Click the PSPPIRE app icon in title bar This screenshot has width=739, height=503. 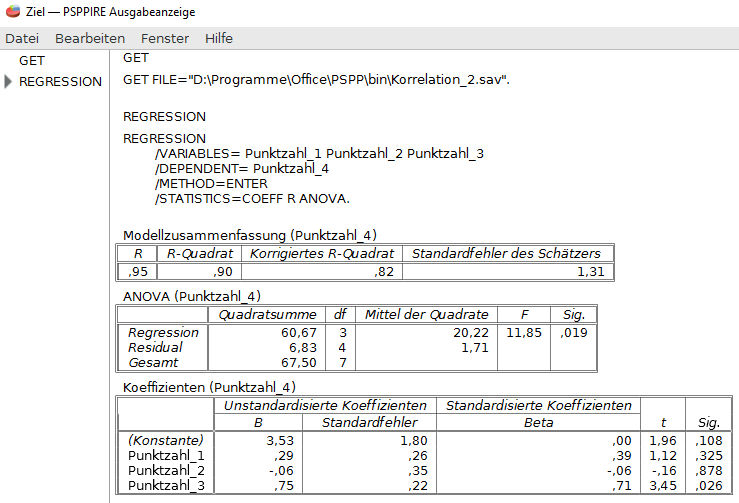point(13,12)
